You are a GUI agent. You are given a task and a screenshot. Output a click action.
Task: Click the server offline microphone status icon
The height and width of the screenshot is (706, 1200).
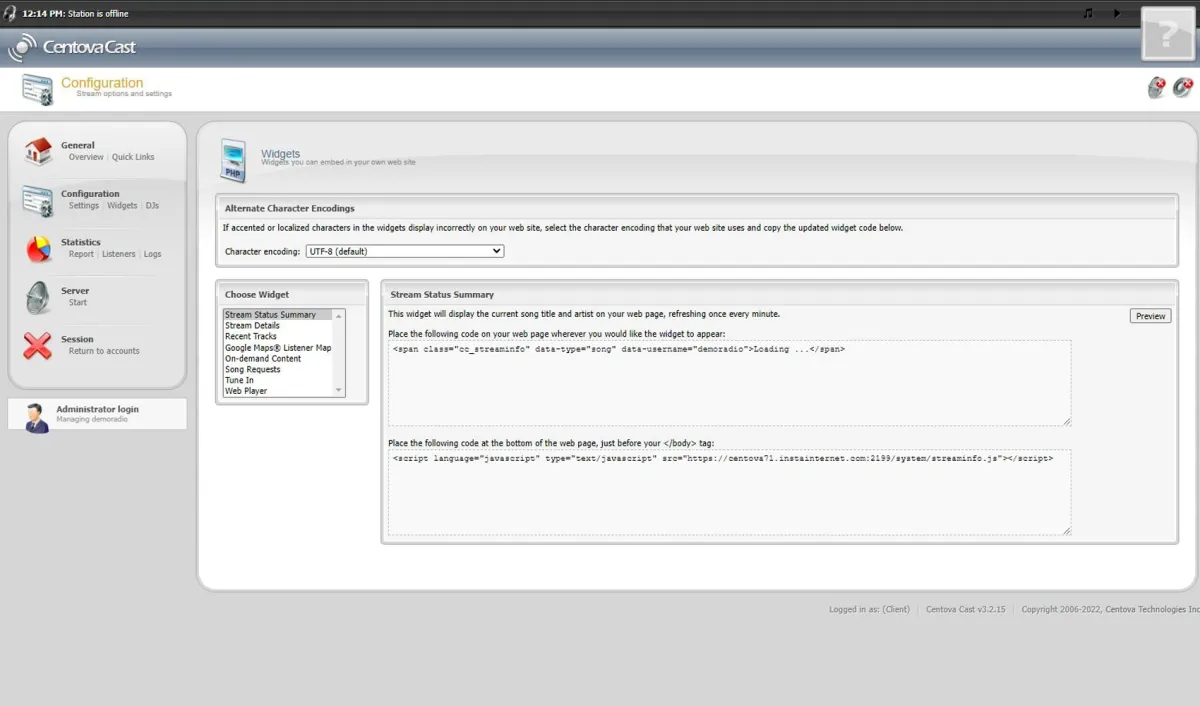1157,88
